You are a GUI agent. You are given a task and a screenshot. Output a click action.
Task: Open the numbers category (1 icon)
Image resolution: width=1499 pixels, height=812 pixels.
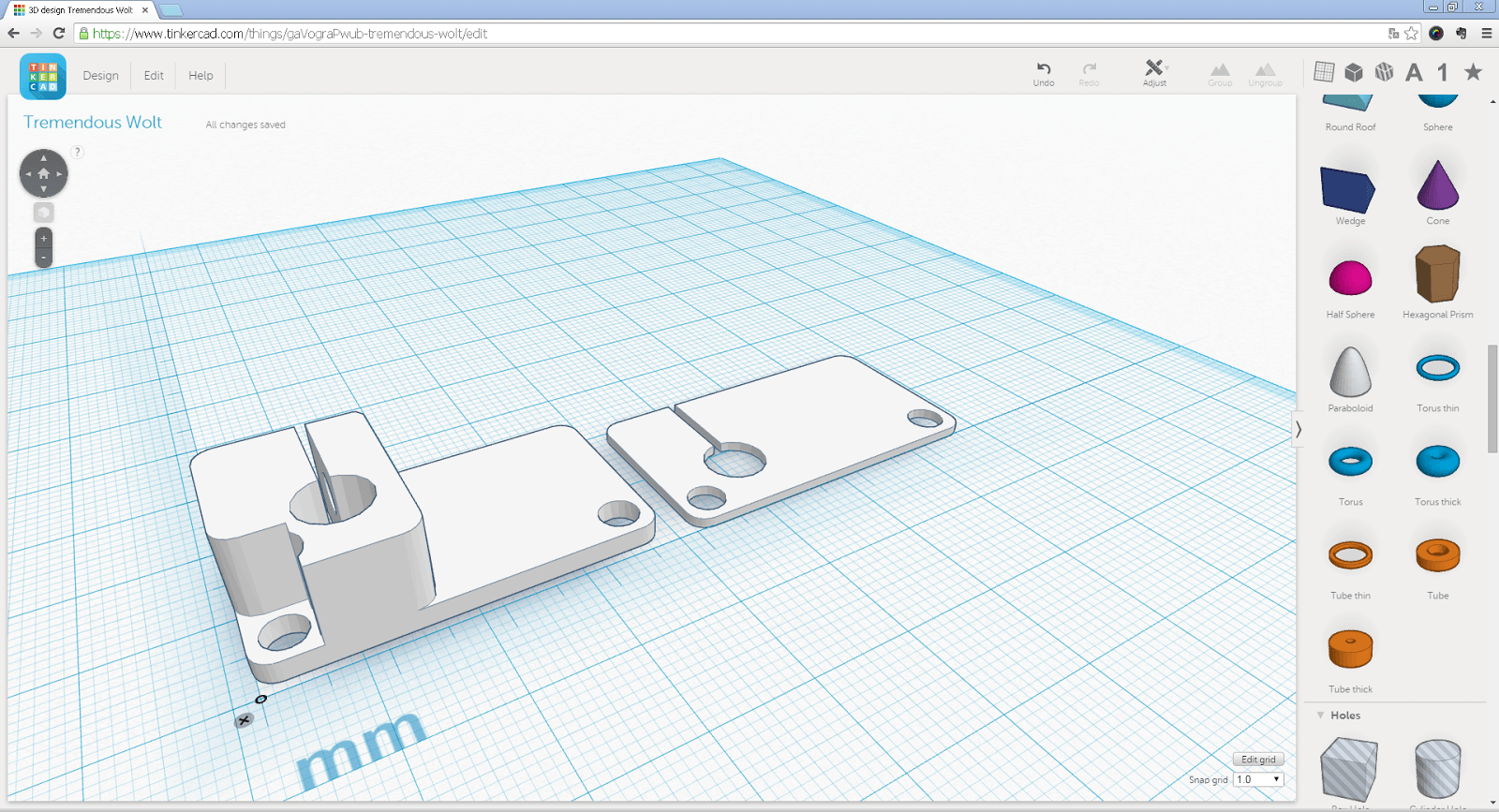[1443, 72]
